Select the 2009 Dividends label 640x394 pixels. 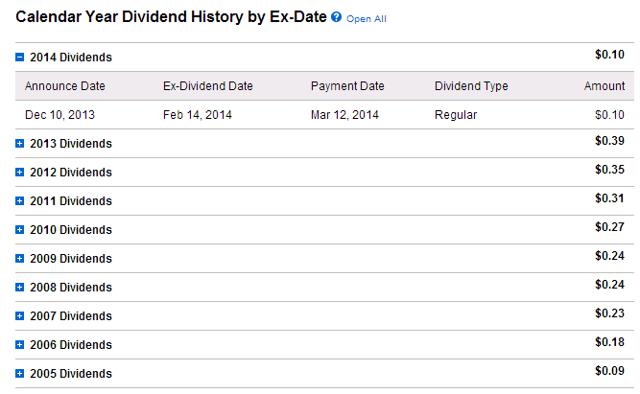pyautogui.click(x=71, y=258)
